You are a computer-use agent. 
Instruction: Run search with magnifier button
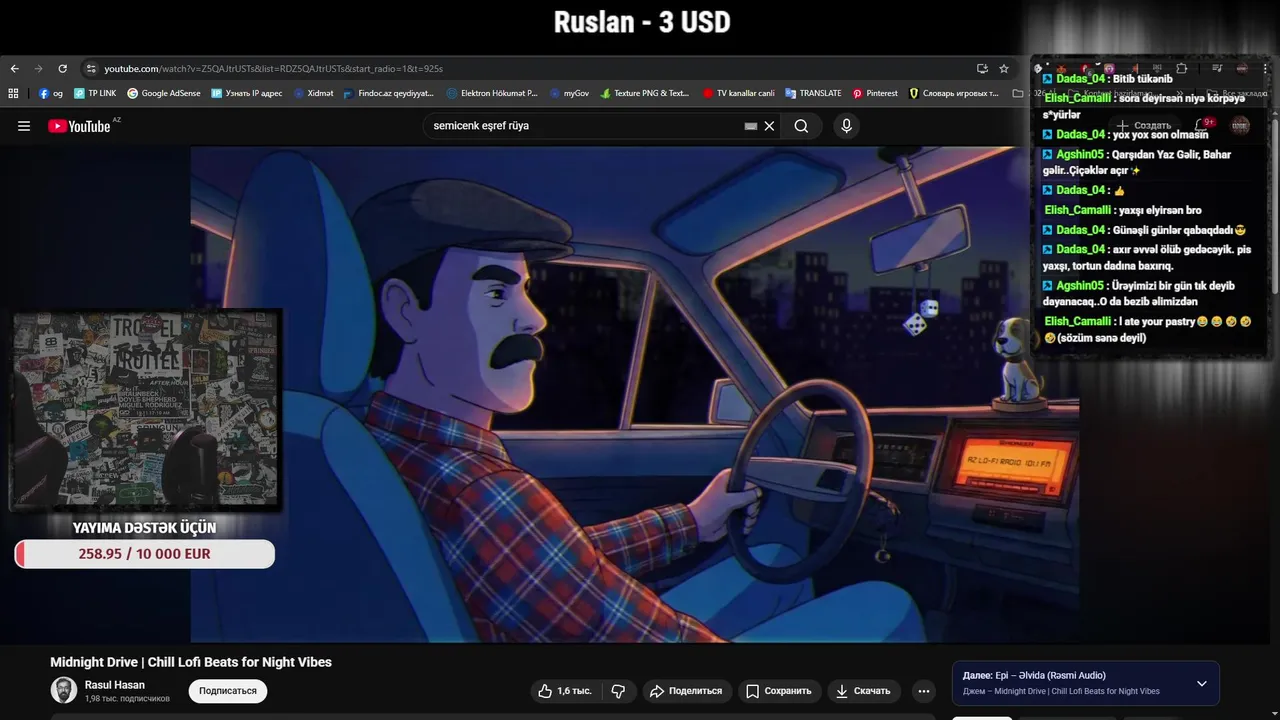[x=801, y=126]
